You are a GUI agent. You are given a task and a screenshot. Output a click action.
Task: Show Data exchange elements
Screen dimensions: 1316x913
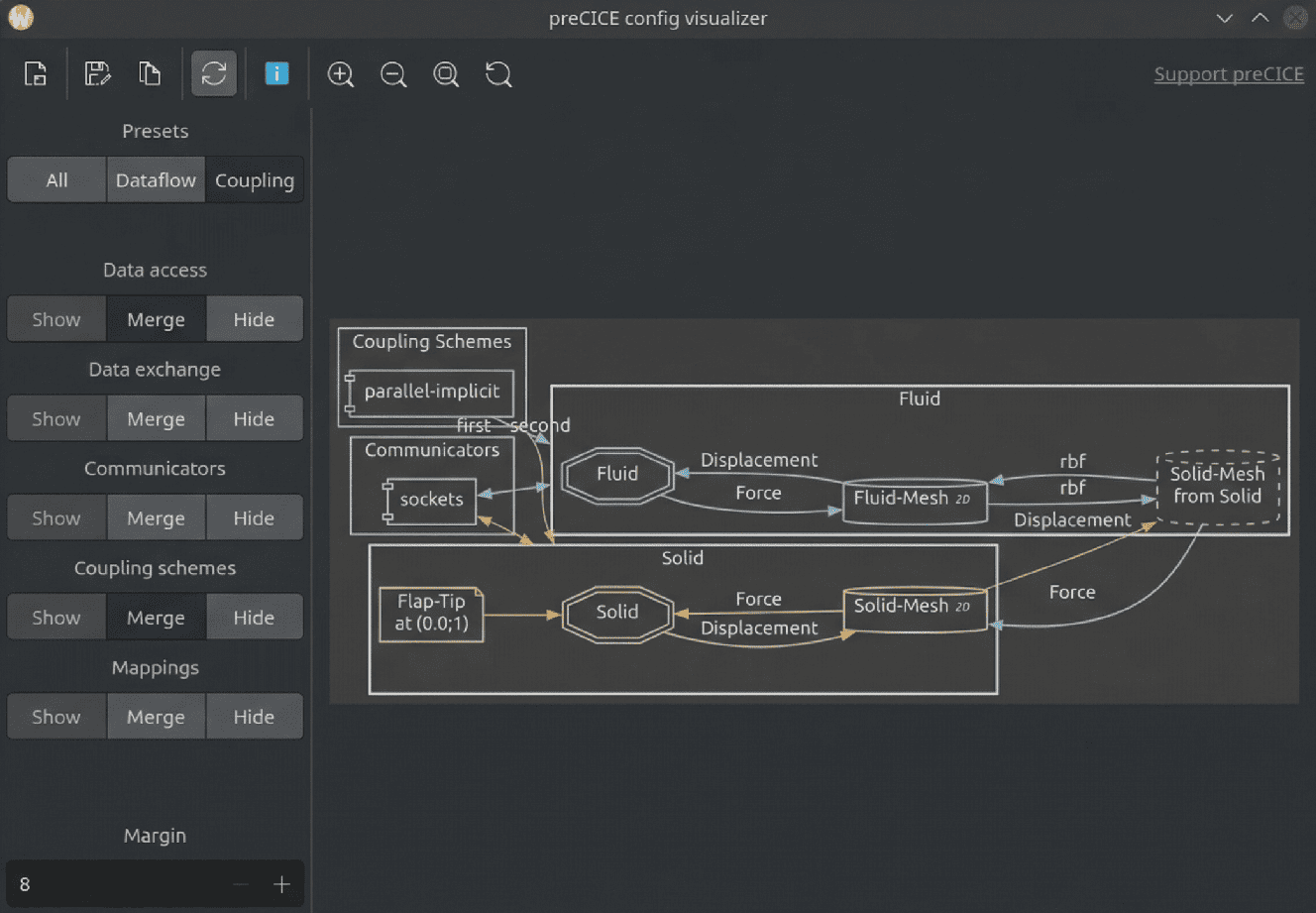click(55, 417)
